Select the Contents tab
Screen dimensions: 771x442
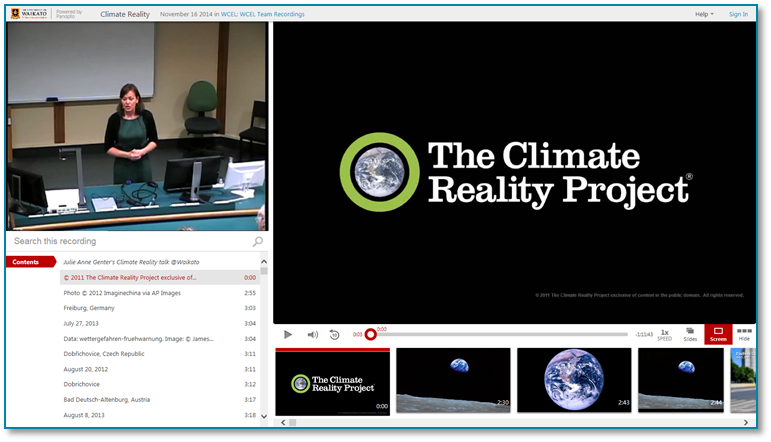30,262
